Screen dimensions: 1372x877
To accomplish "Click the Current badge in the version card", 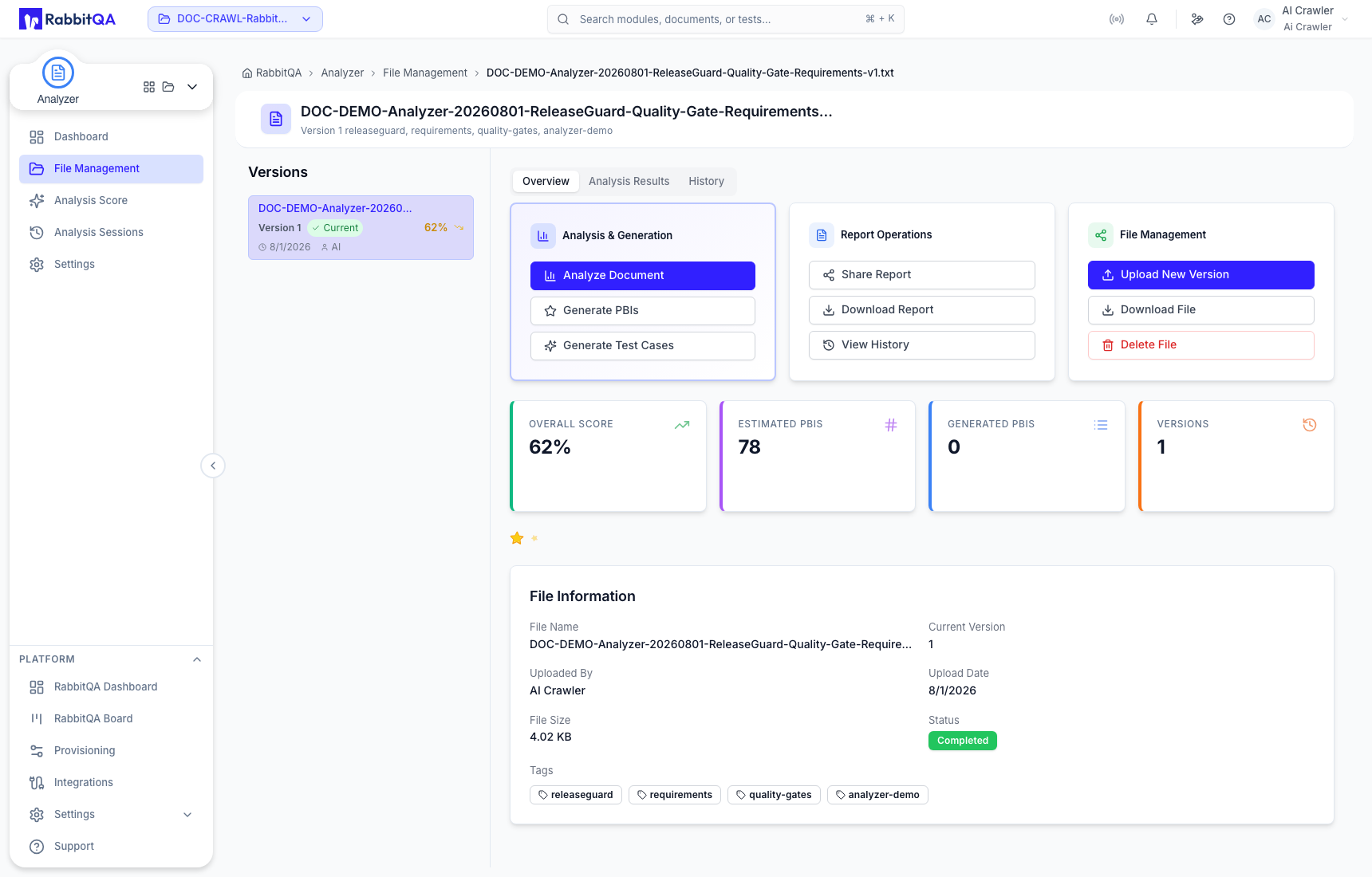I will pos(335,228).
